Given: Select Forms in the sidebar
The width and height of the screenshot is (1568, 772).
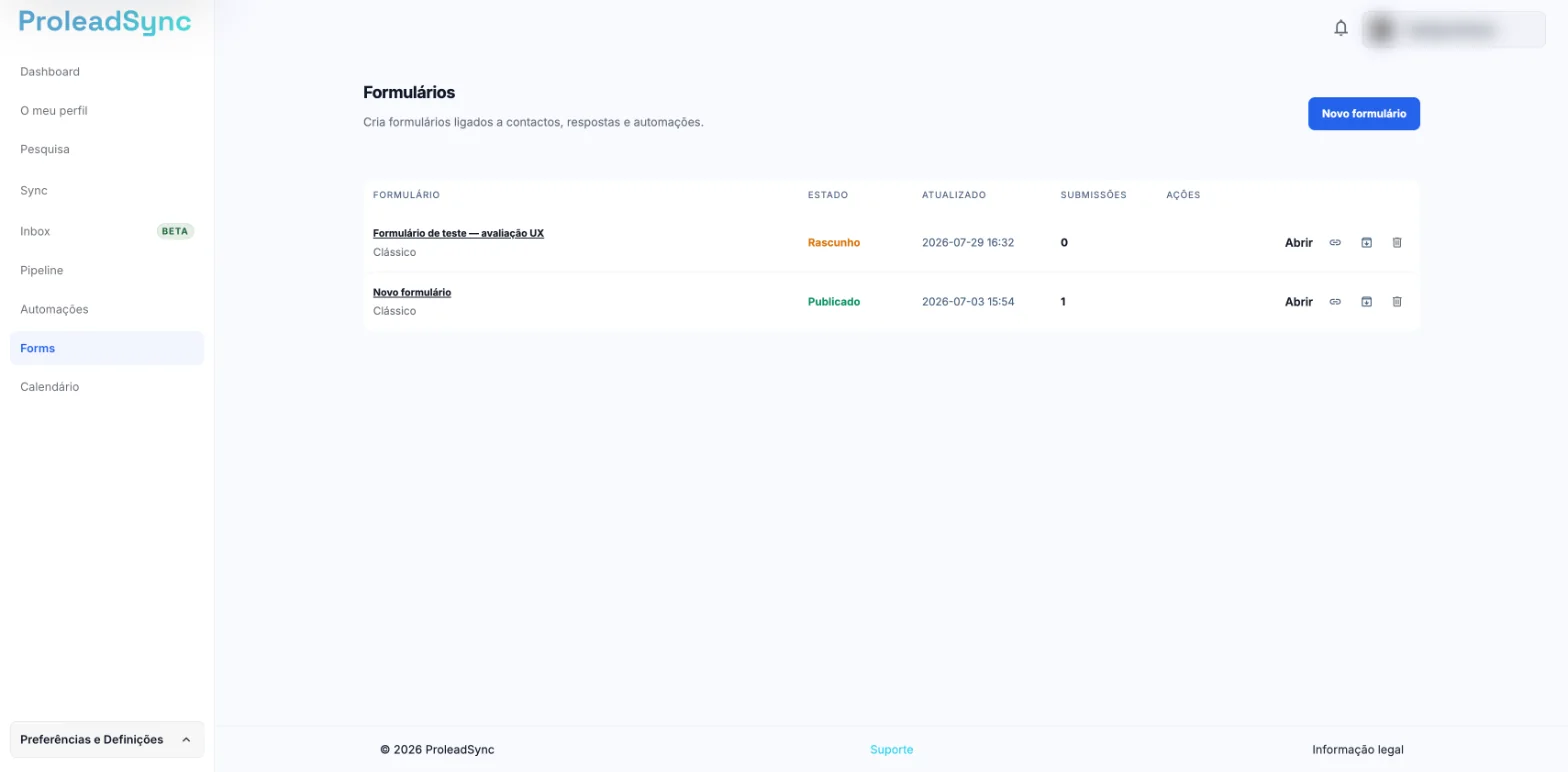Looking at the screenshot, I should pyautogui.click(x=107, y=348).
